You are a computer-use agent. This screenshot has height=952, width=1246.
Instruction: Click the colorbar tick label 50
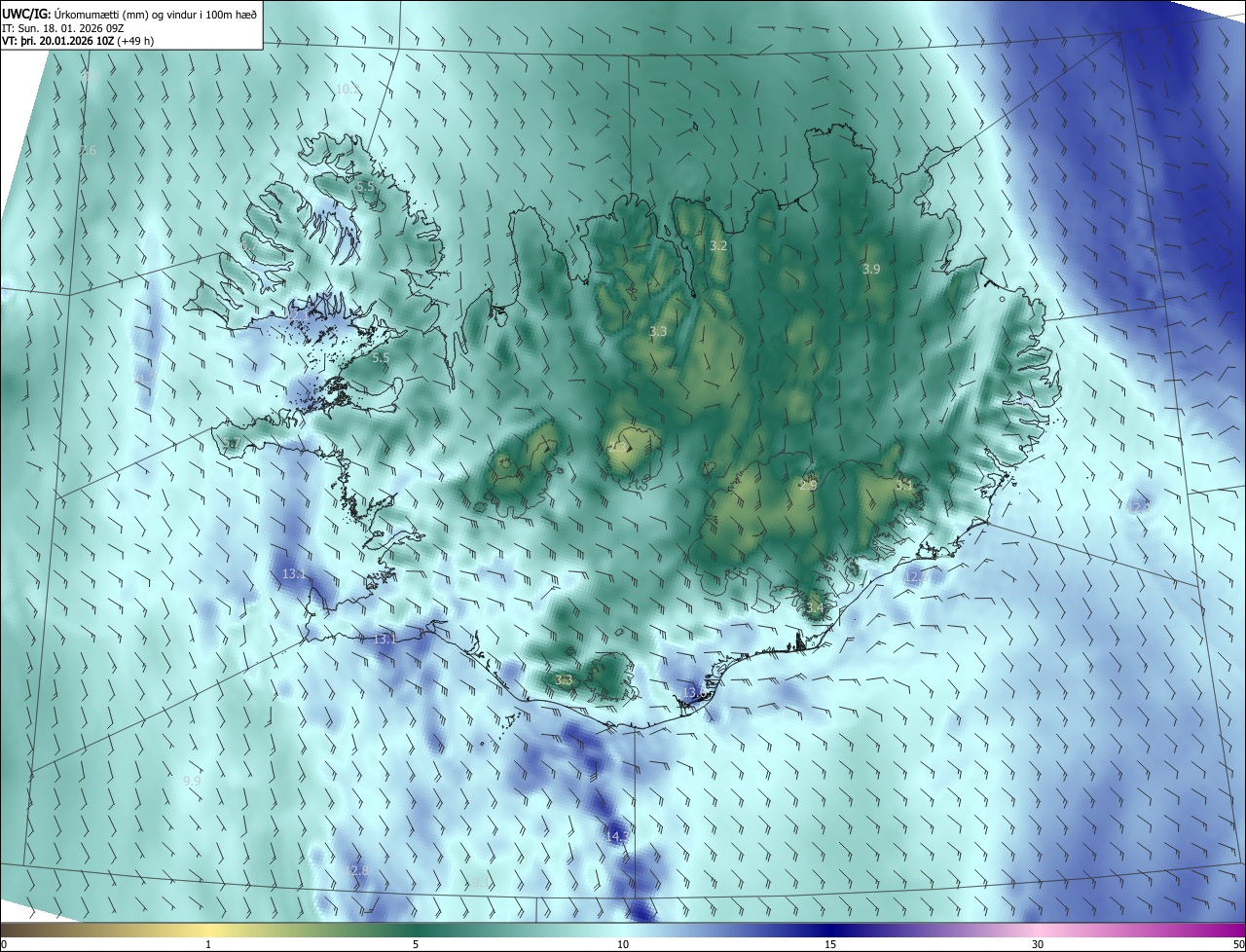(x=1238, y=944)
